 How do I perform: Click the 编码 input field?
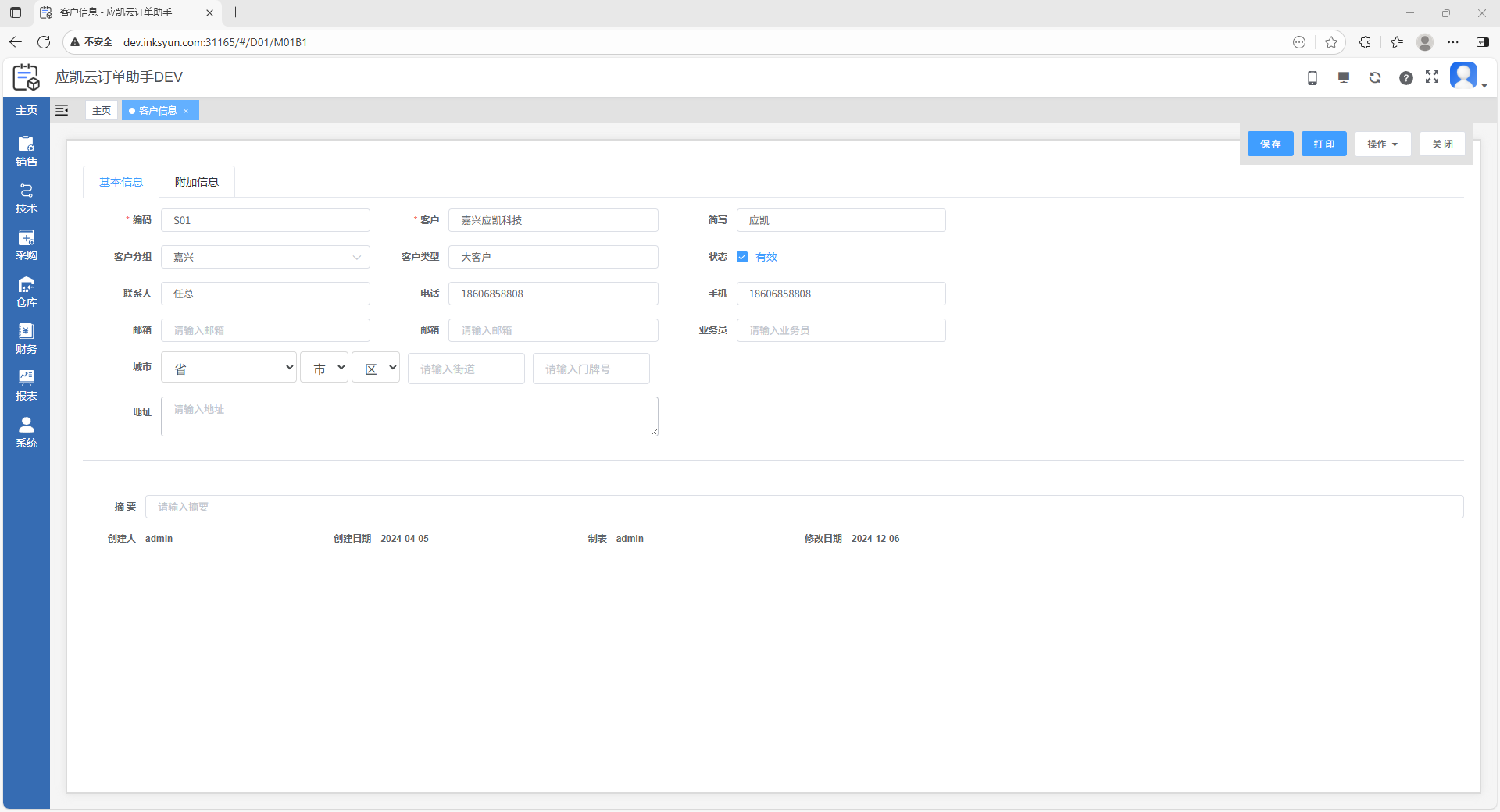266,220
